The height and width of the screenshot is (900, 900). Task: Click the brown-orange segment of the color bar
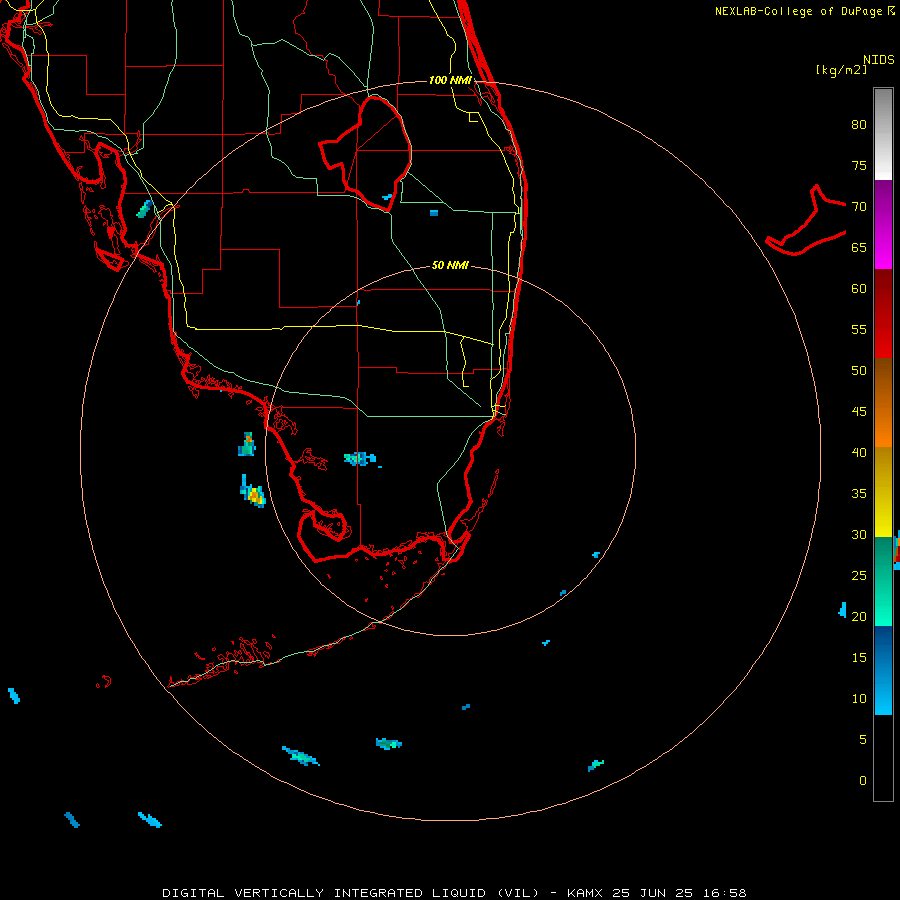click(883, 402)
